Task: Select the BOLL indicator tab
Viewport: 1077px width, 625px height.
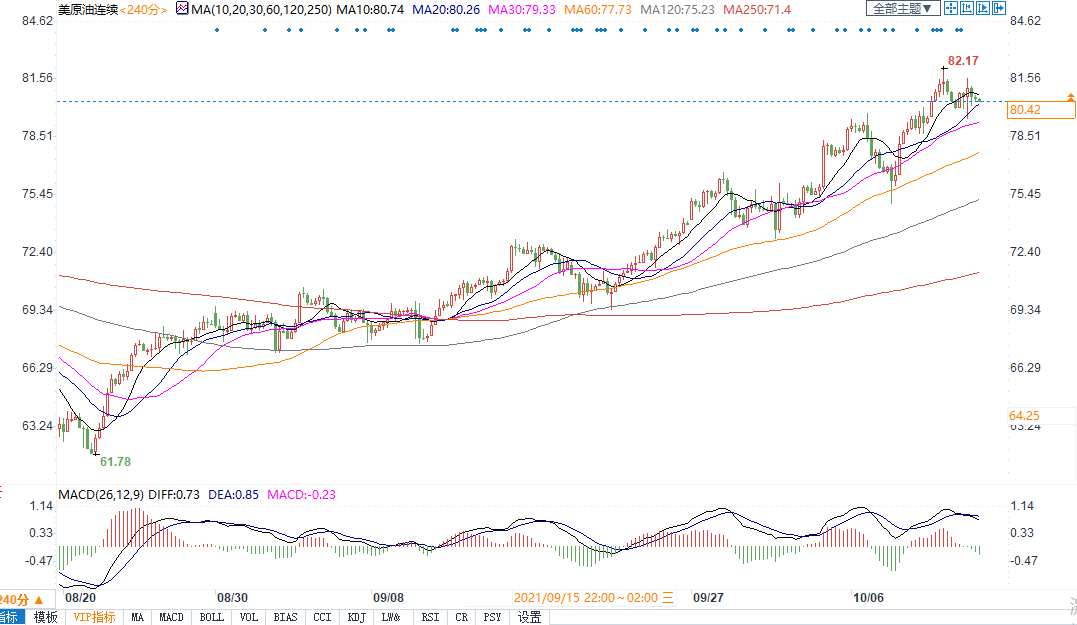Action: click(211, 617)
